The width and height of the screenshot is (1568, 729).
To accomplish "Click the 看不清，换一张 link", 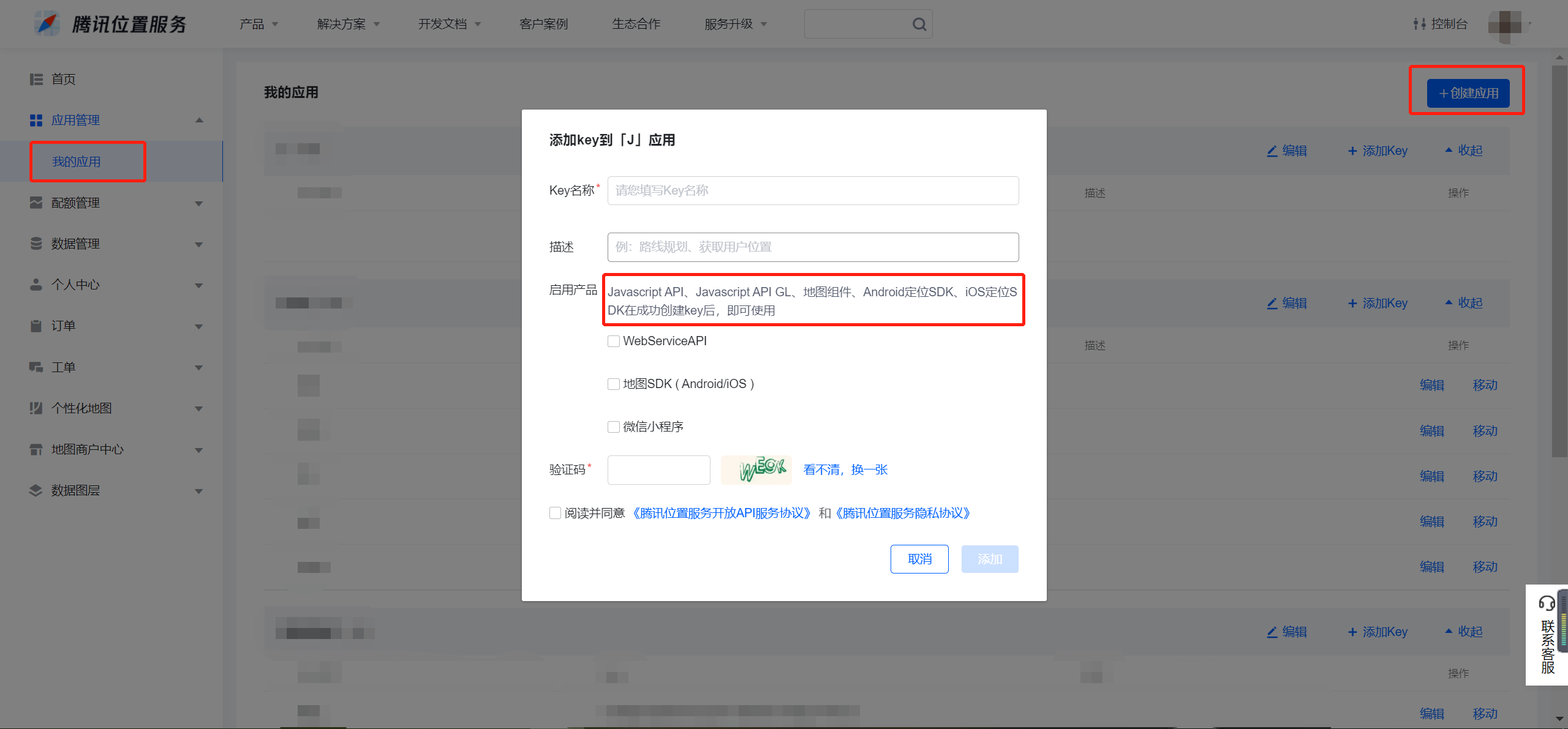I will coord(845,469).
